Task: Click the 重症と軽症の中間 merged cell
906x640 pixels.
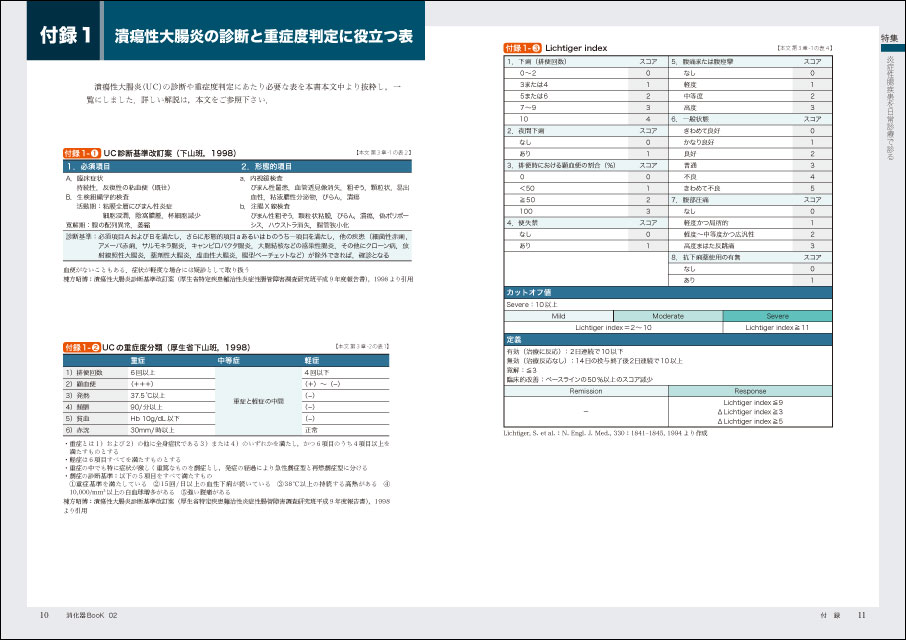Action: [x=256, y=401]
